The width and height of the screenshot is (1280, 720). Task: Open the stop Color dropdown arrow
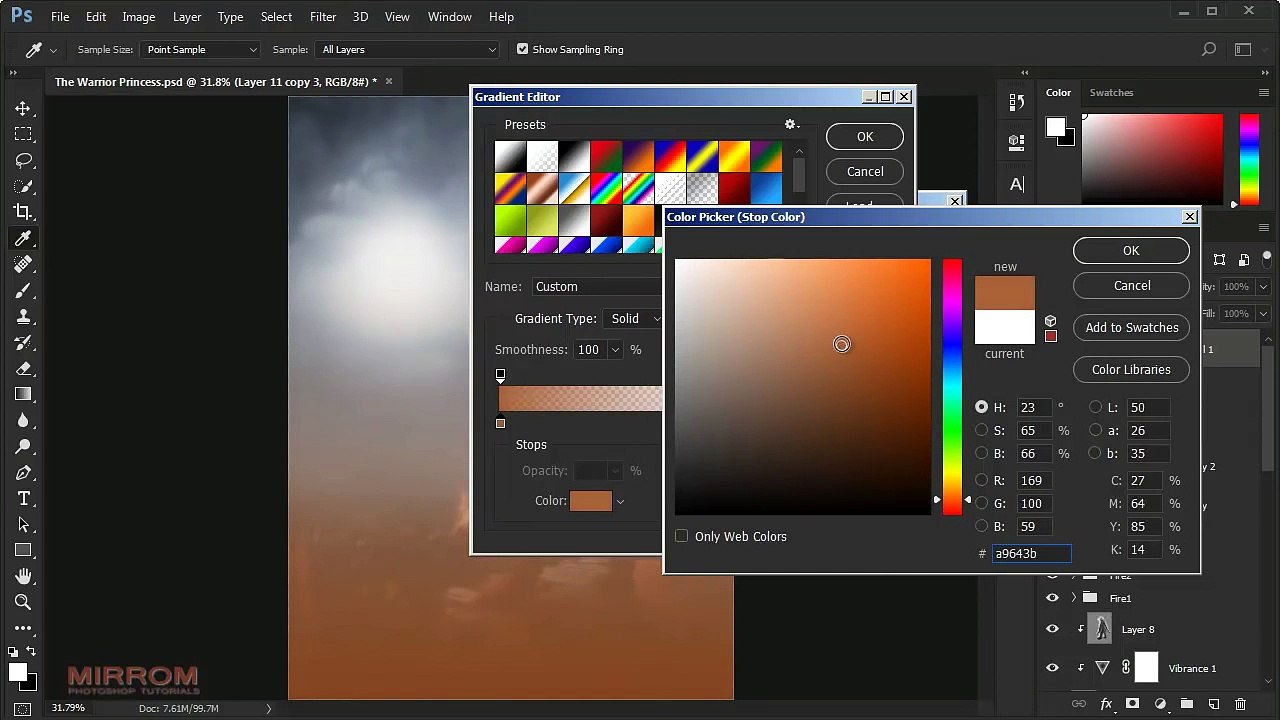[x=620, y=501]
